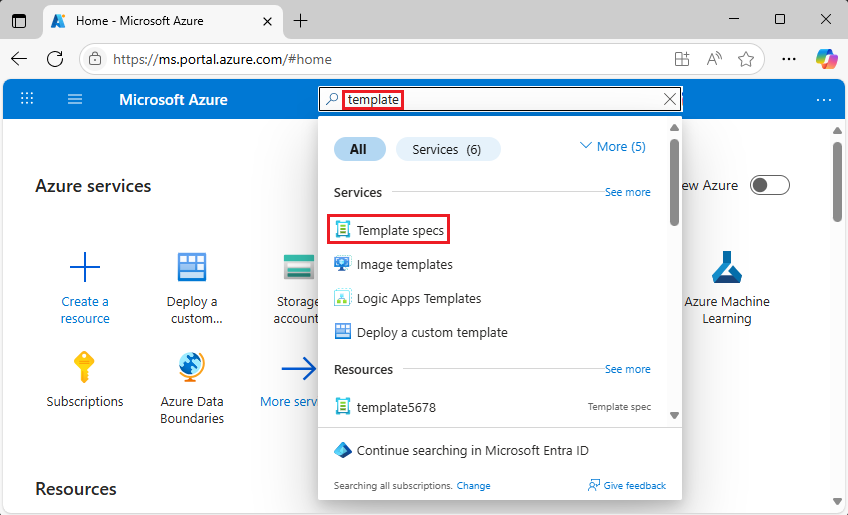Open the Microsoft apps waffle launcher

point(26,98)
